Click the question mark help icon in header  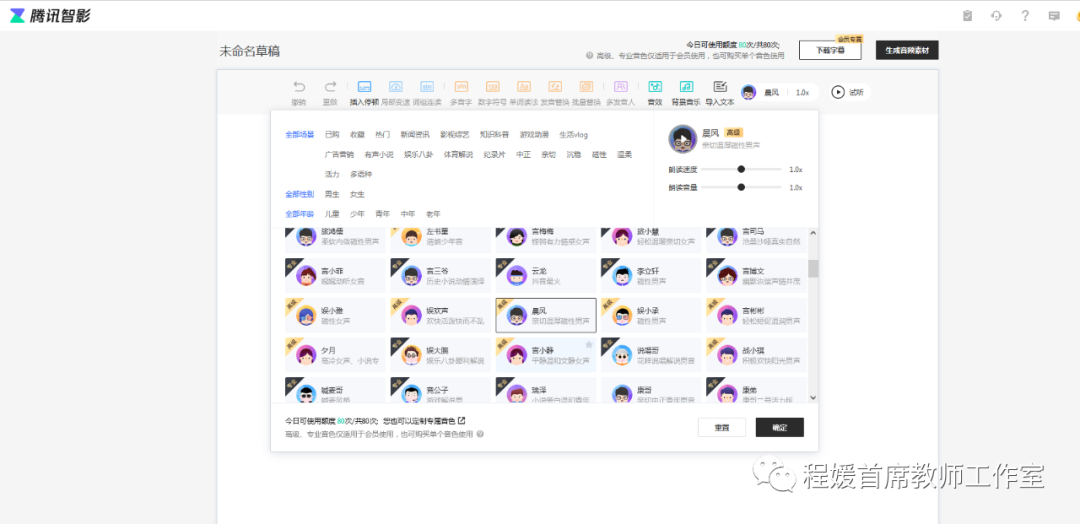coord(1025,16)
